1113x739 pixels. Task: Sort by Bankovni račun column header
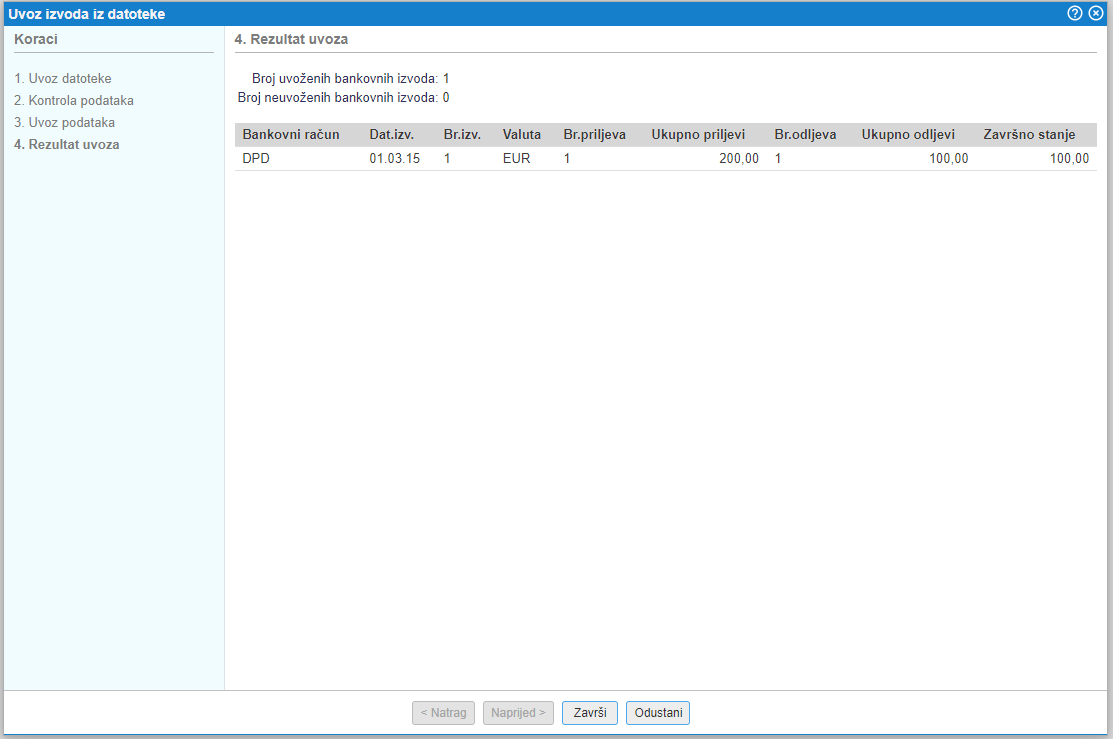click(291, 134)
